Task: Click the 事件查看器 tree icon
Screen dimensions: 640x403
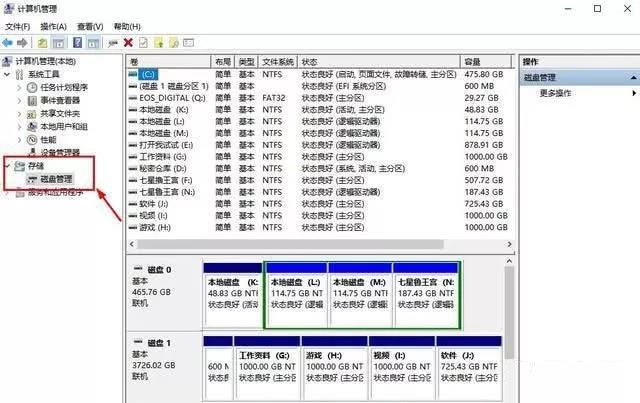Action: pos(32,100)
